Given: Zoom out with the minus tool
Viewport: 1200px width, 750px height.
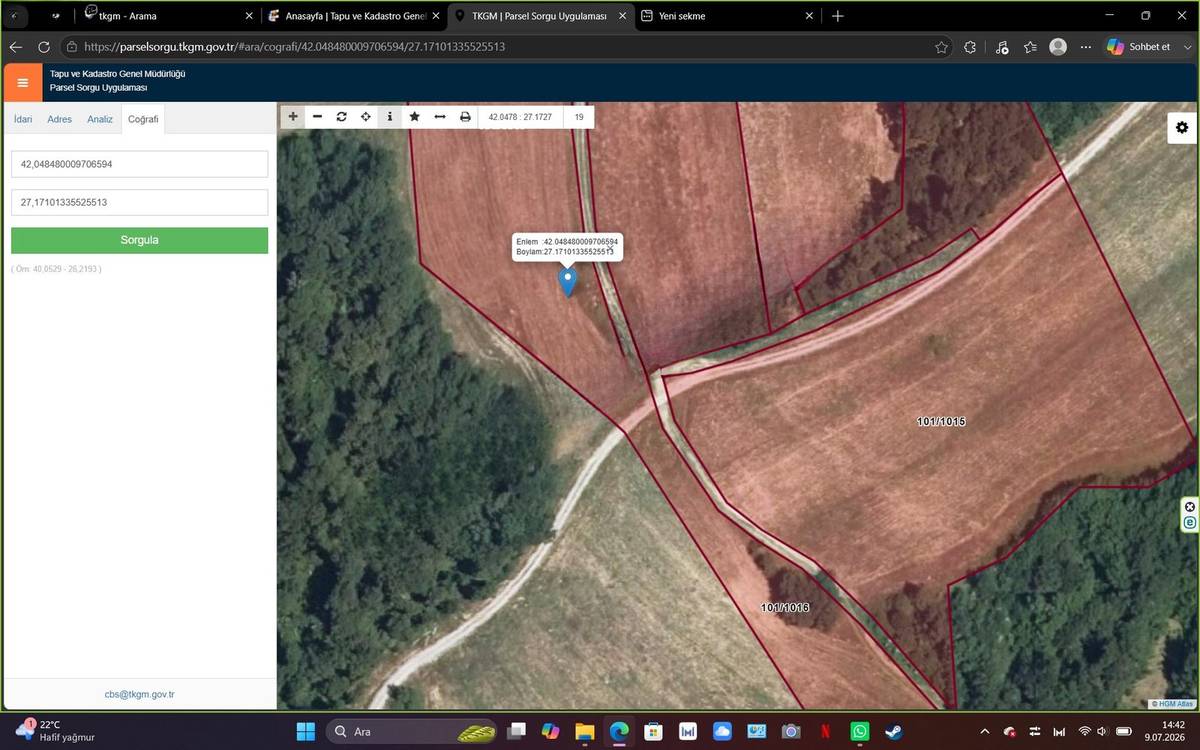Looking at the screenshot, I should point(317,117).
